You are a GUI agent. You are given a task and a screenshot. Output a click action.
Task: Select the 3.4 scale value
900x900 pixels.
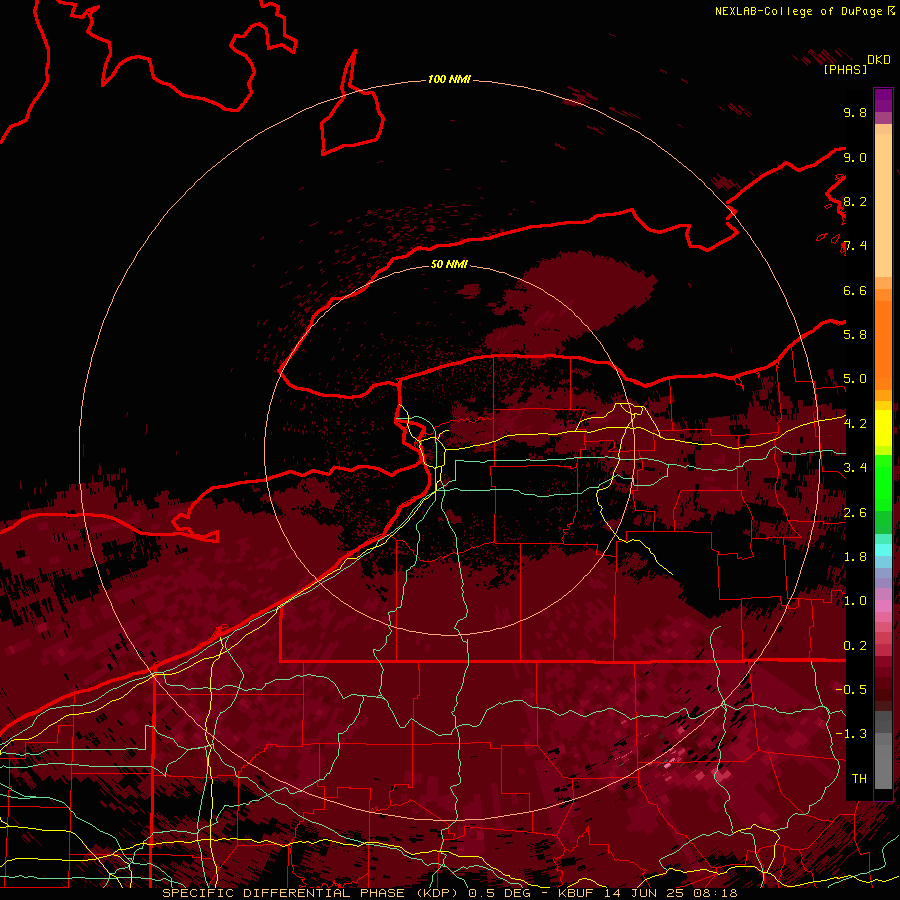[855, 468]
